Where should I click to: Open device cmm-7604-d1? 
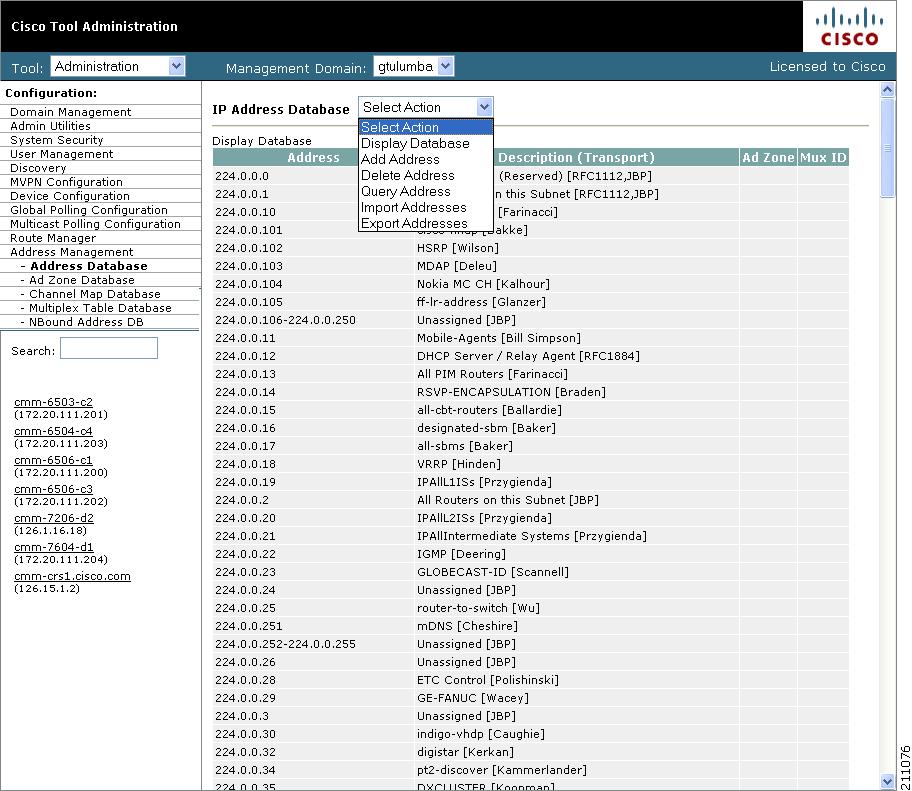(x=54, y=547)
